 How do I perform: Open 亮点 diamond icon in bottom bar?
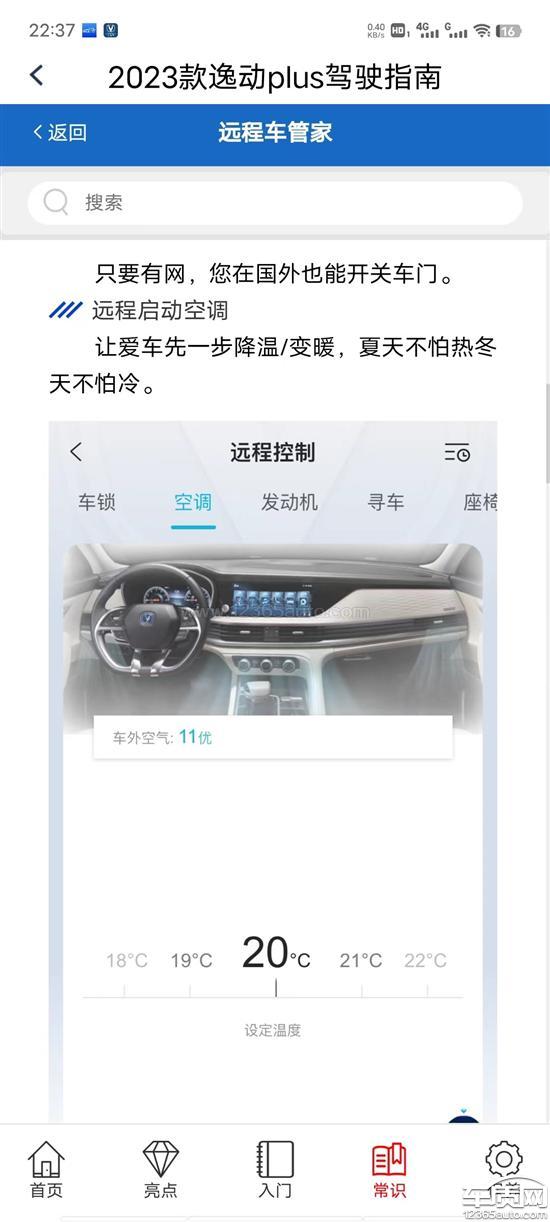[160, 1169]
